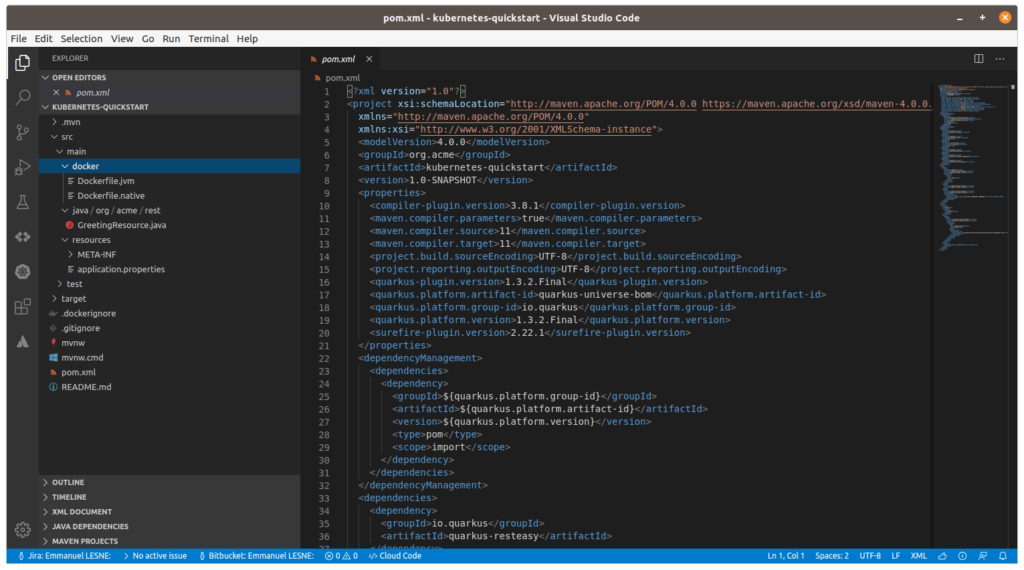Open the File menu
Image resolution: width=1024 pixels, height=570 pixels.
(19, 39)
